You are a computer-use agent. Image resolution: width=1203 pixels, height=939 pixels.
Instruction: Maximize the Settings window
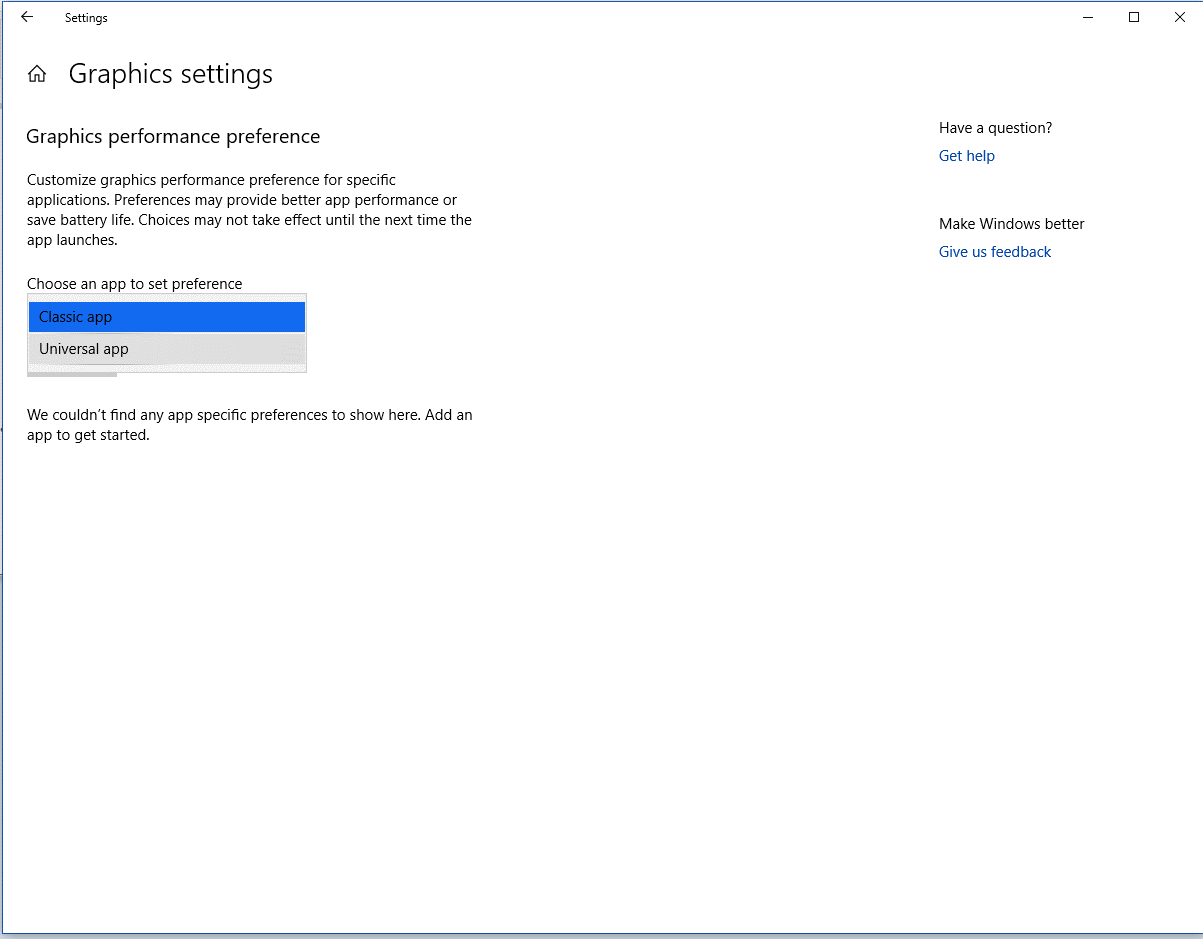[1134, 17]
